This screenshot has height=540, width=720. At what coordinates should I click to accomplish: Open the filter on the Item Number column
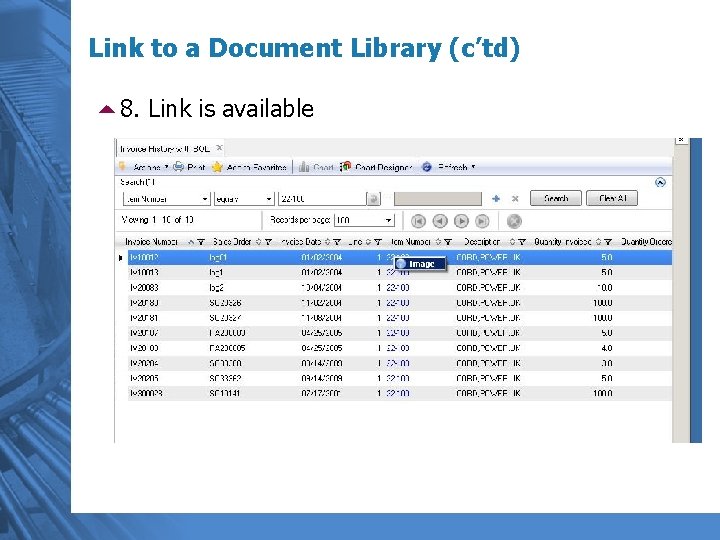pyautogui.click(x=448, y=242)
